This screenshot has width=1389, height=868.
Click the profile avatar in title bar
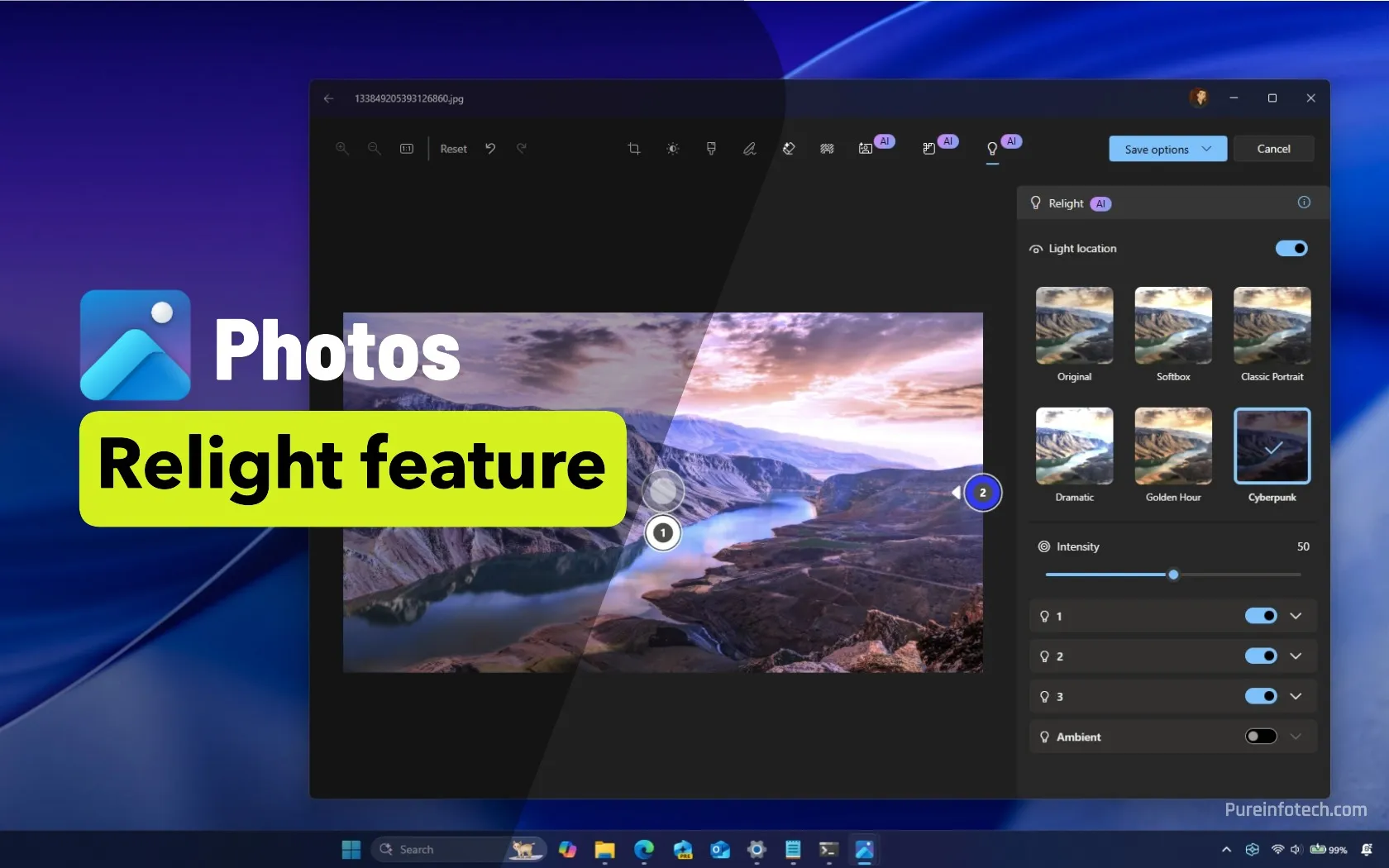point(1199,98)
